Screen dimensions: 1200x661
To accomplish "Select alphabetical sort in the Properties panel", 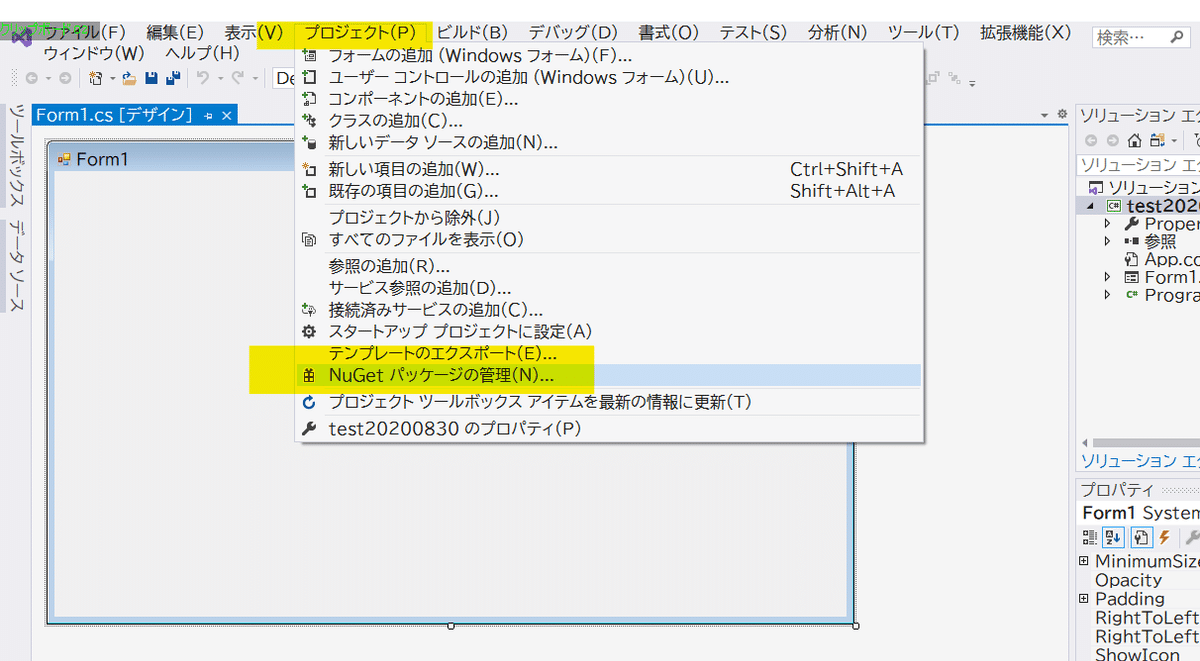I will click(x=1113, y=537).
